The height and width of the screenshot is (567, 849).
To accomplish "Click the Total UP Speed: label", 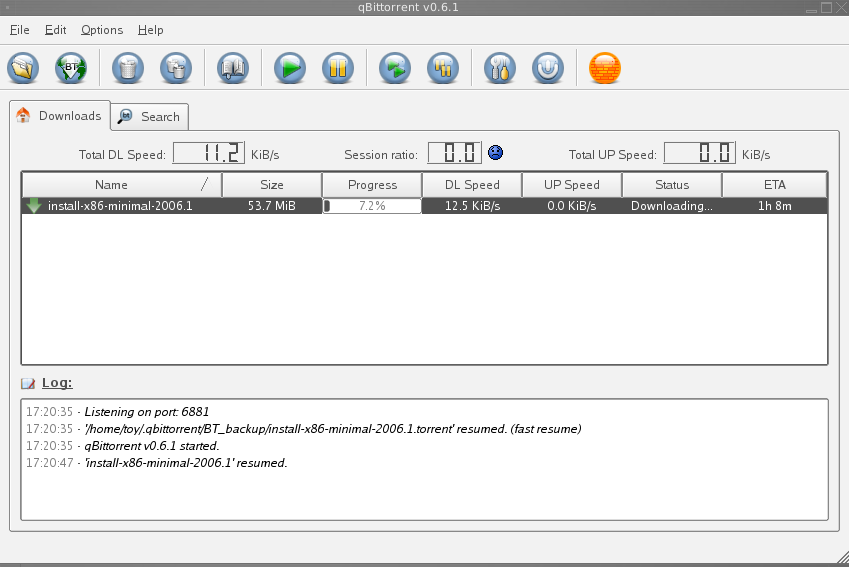I will click(613, 155).
